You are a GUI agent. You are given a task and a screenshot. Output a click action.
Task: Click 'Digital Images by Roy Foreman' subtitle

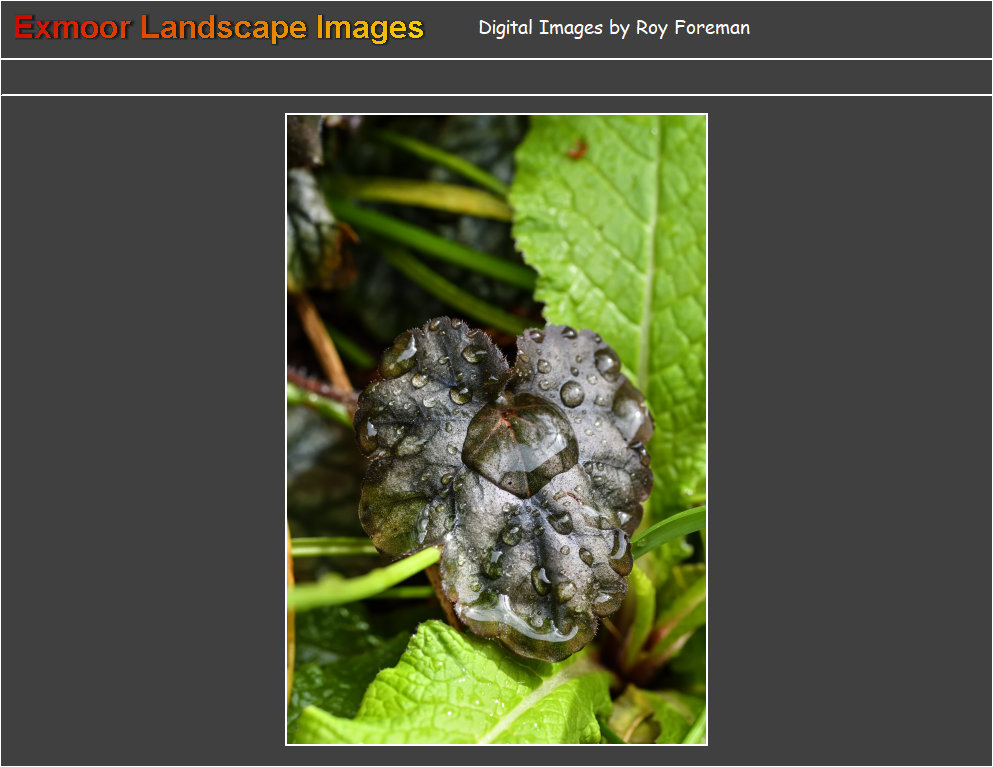613,28
